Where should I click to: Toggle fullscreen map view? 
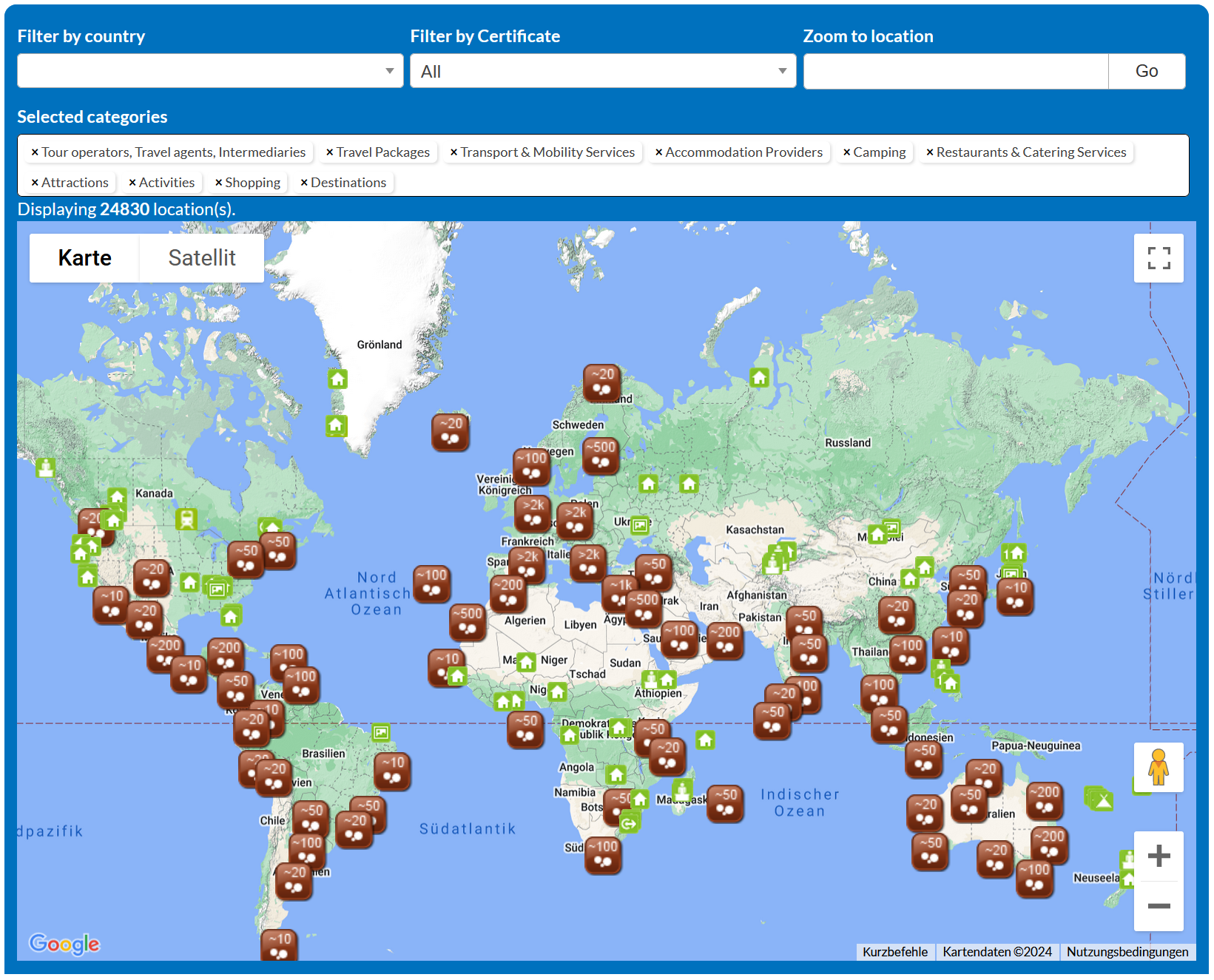pos(1158,258)
